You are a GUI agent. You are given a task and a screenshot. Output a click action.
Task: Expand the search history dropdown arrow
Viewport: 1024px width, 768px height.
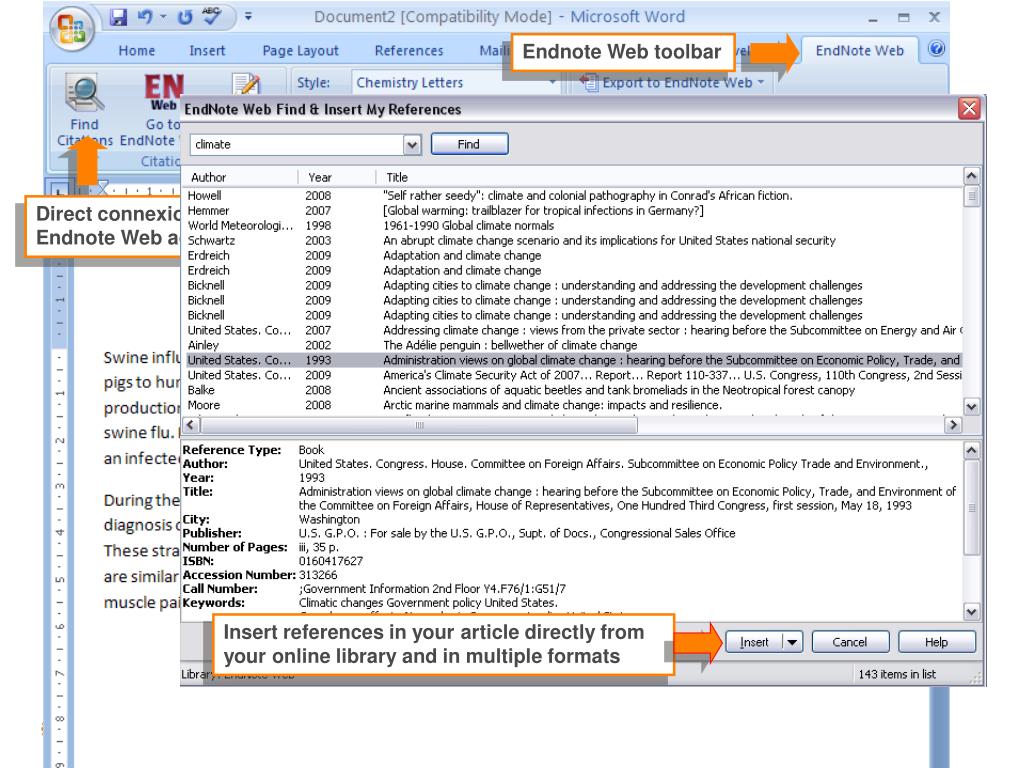412,144
